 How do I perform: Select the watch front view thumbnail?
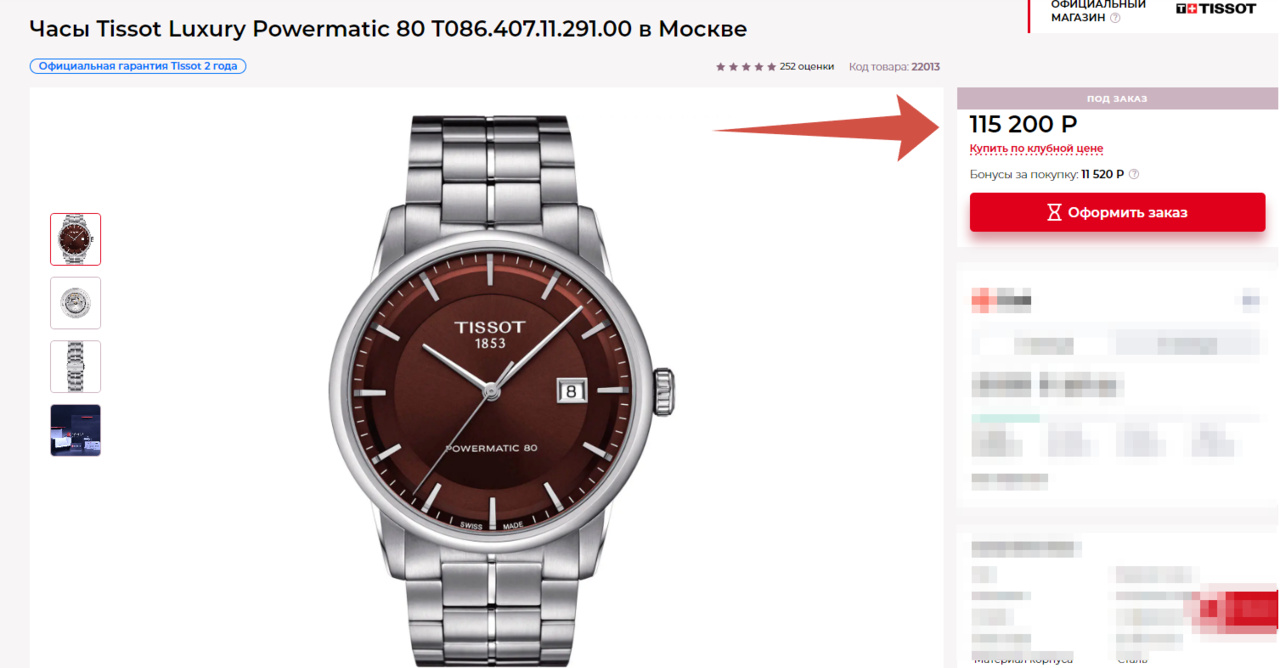76,239
